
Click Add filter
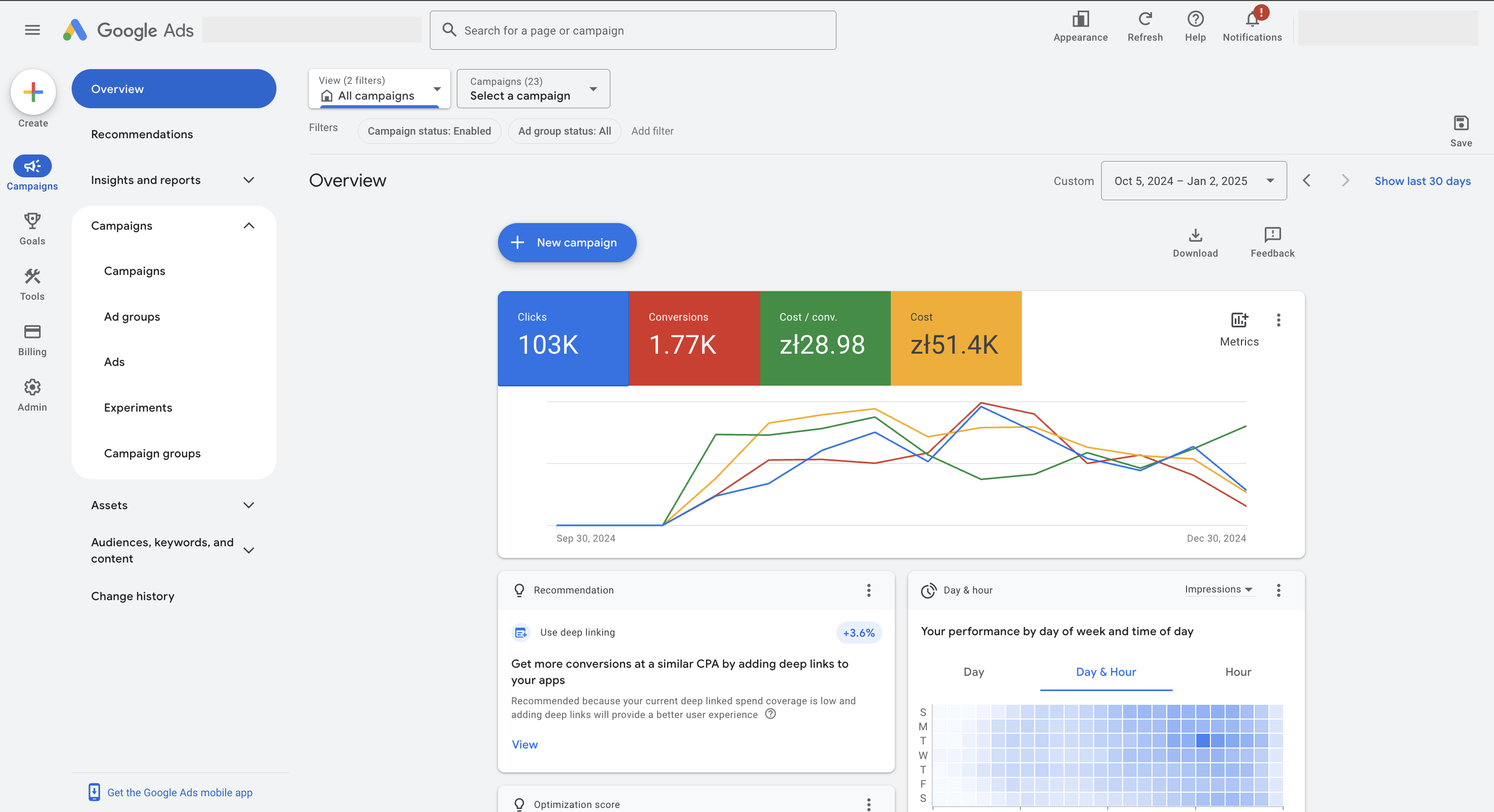point(652,131)
